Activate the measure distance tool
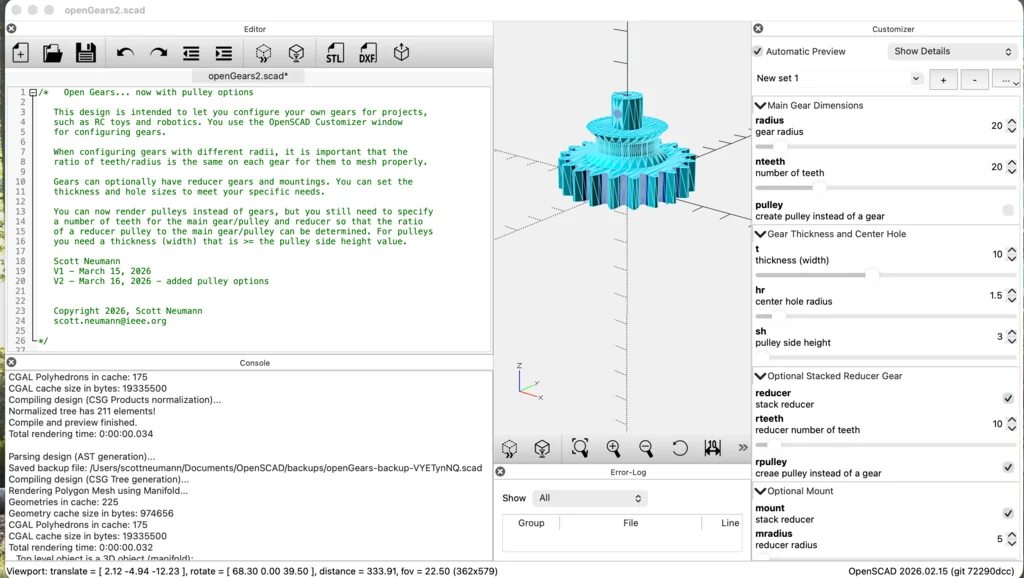Image resolution: width=1024 pixels, height=578 pixels. click(x=715, y=448)
